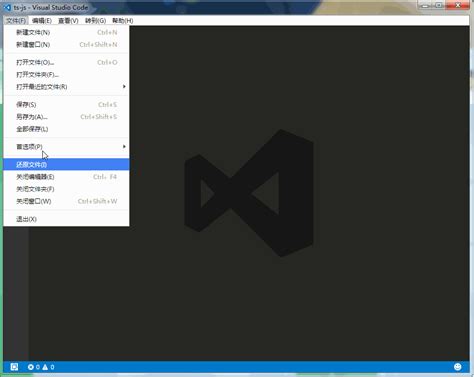474x377 pixels.
Task: Close the Visual Studio Code window
Action: 458,5
